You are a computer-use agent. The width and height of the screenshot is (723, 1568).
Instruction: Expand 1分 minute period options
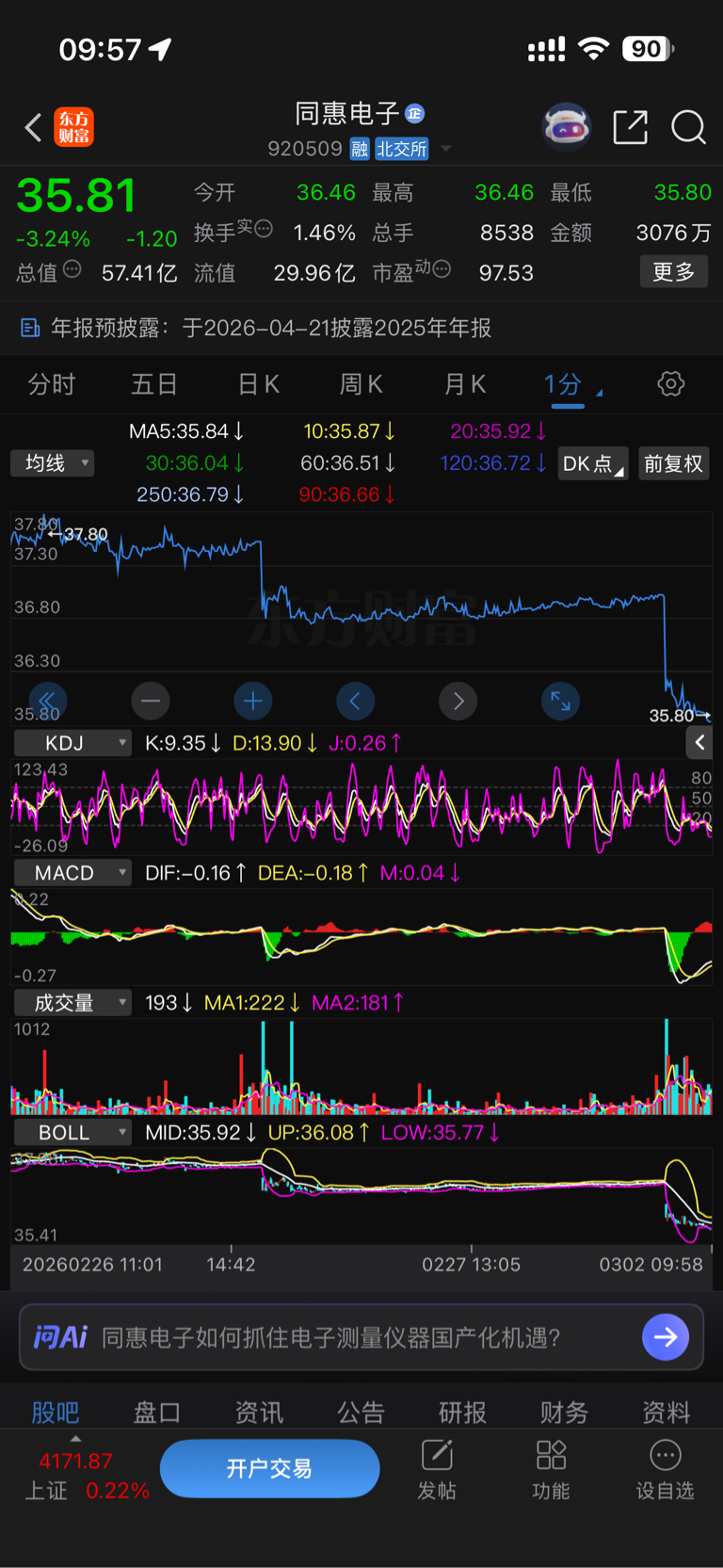click(600, 393)
